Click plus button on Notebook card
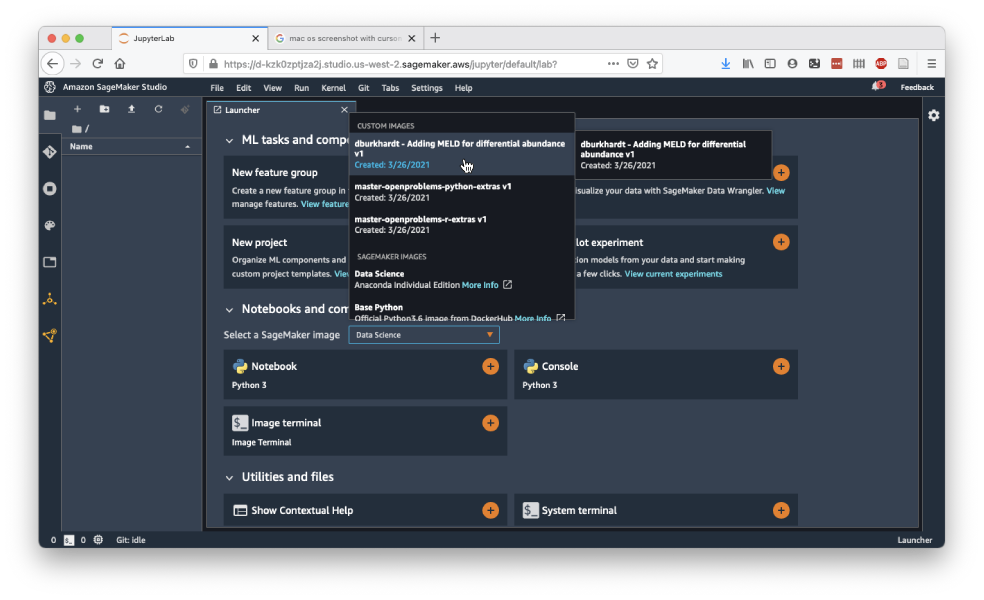 click(x=490, y=367)
